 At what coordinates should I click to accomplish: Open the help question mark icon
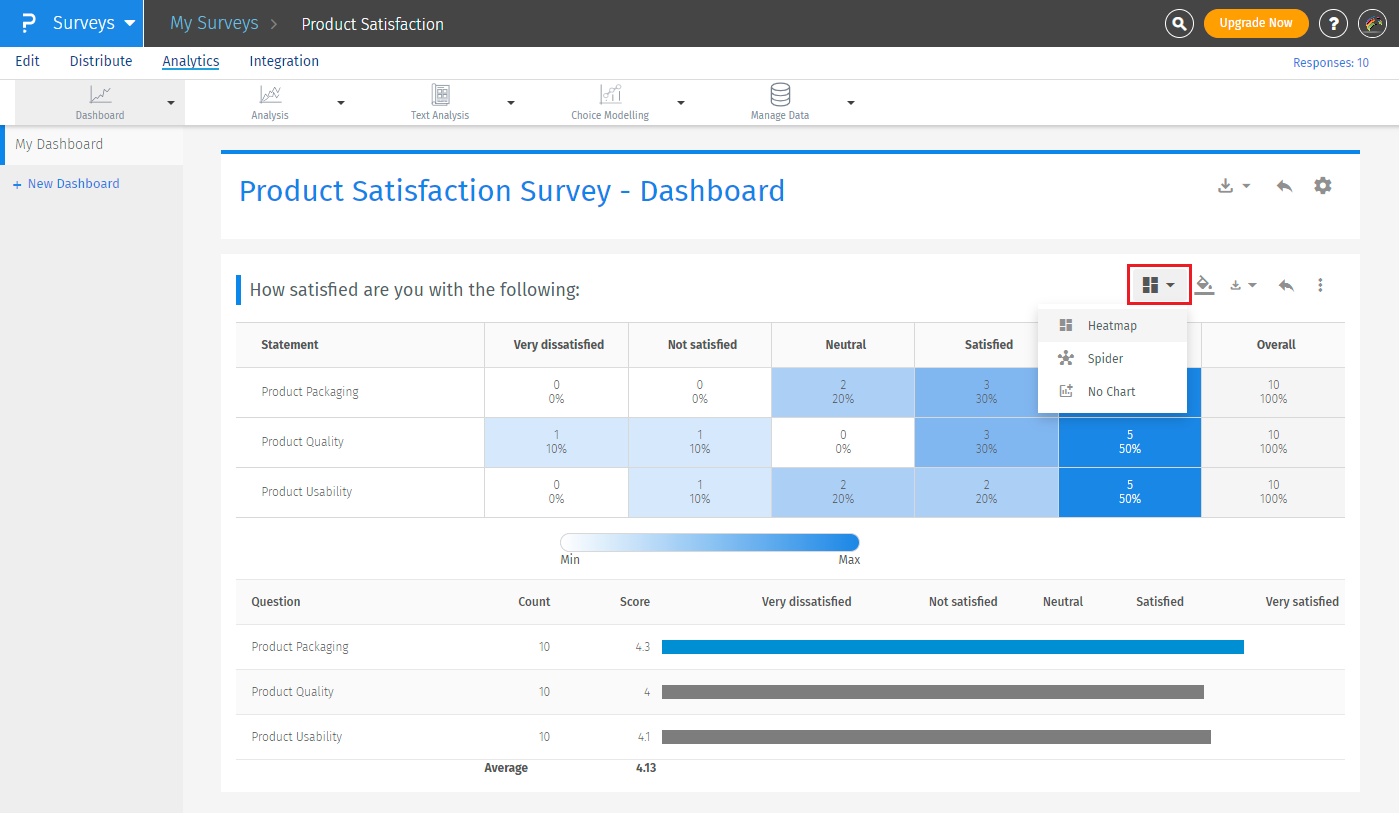pyautogui.click(x=1332, y=23)
